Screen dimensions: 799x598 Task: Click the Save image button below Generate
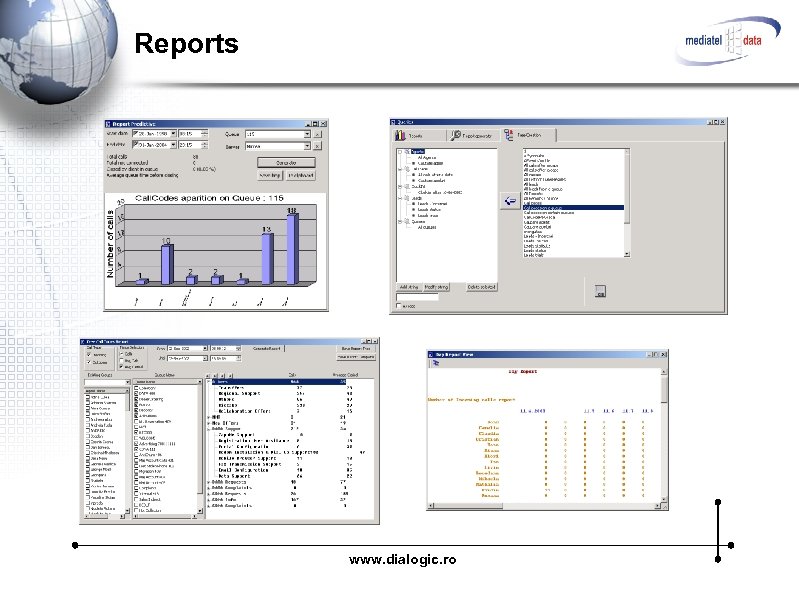[270, 175]
